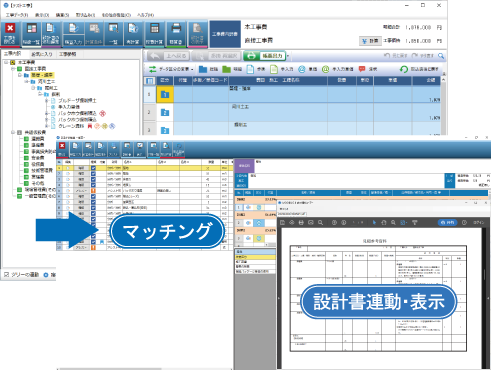
Task: Select 安全費 in the tree
Action: (38, 158)
